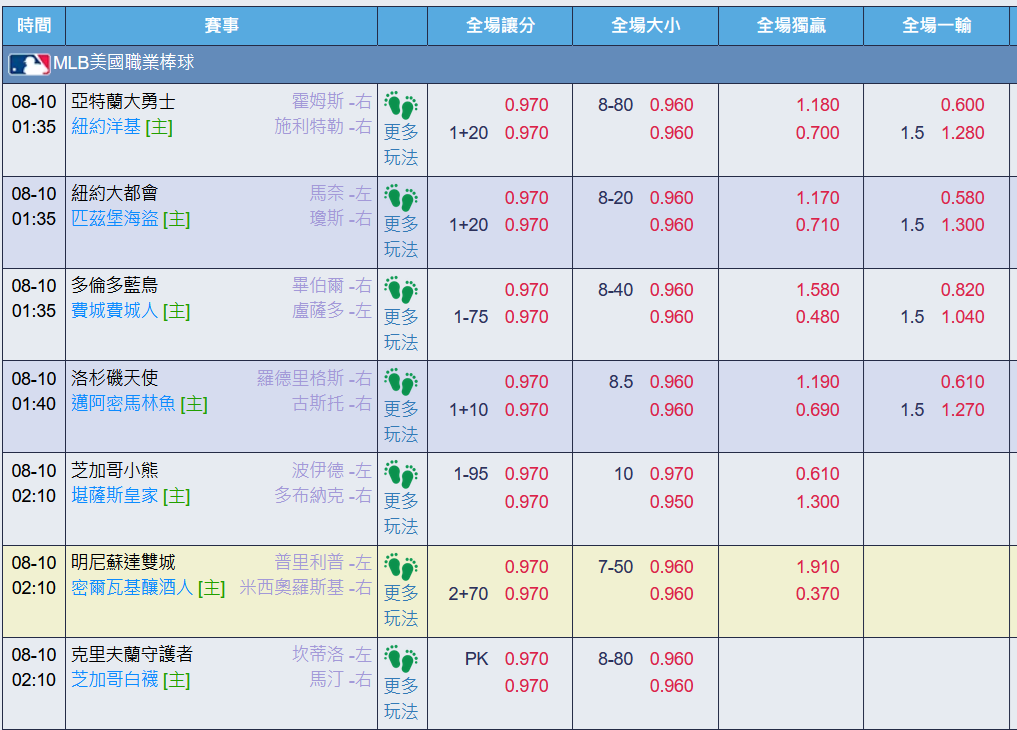Choose 8-80 over odds 0.960 for 克里夫蘭守護者
Viewport: 1017px width, 730px height.
[671, 659]
